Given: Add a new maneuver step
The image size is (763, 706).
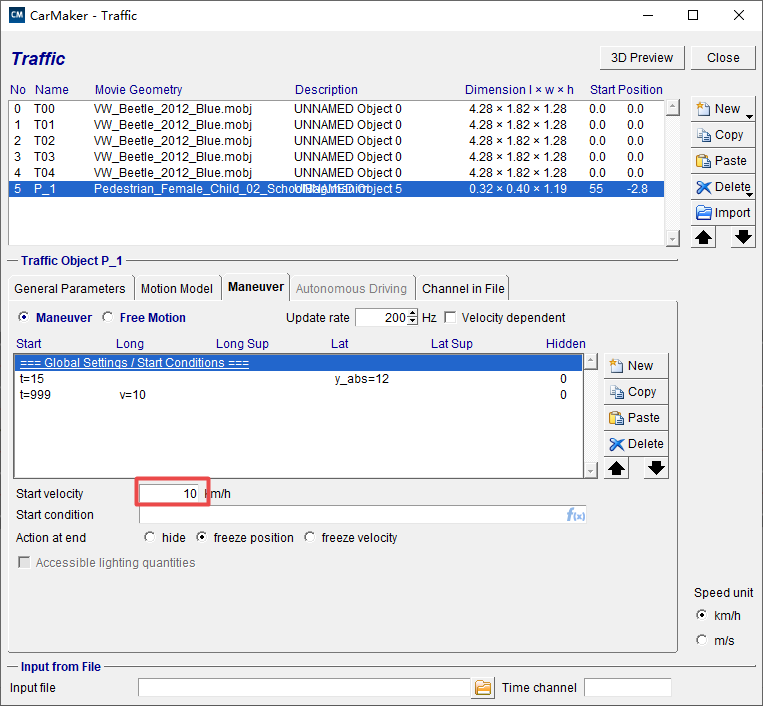Looking at the screenshot, I should click(x=636, y=366).
